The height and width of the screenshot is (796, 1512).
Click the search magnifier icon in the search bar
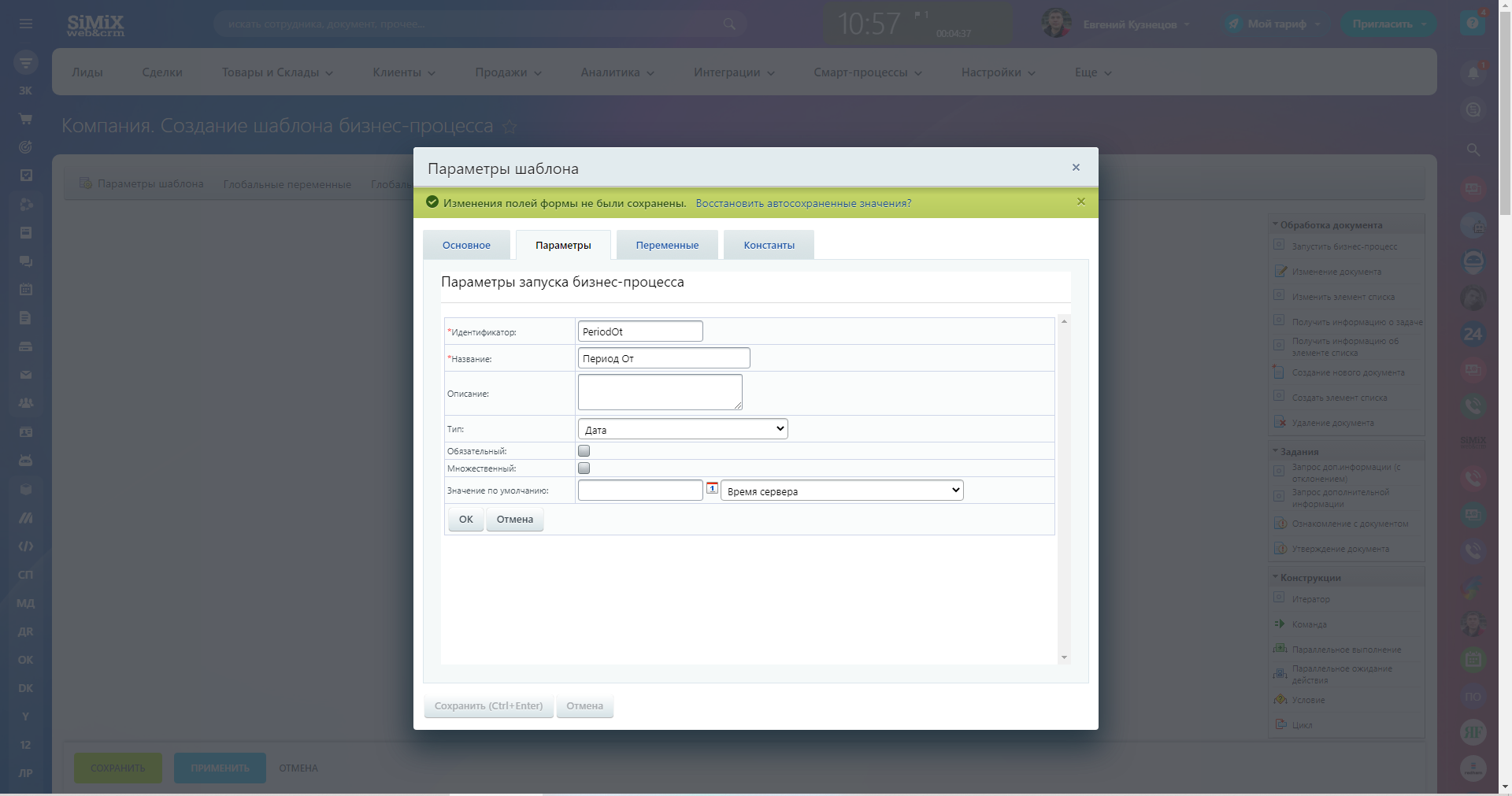pyautogui.click(x=729, y=24)
